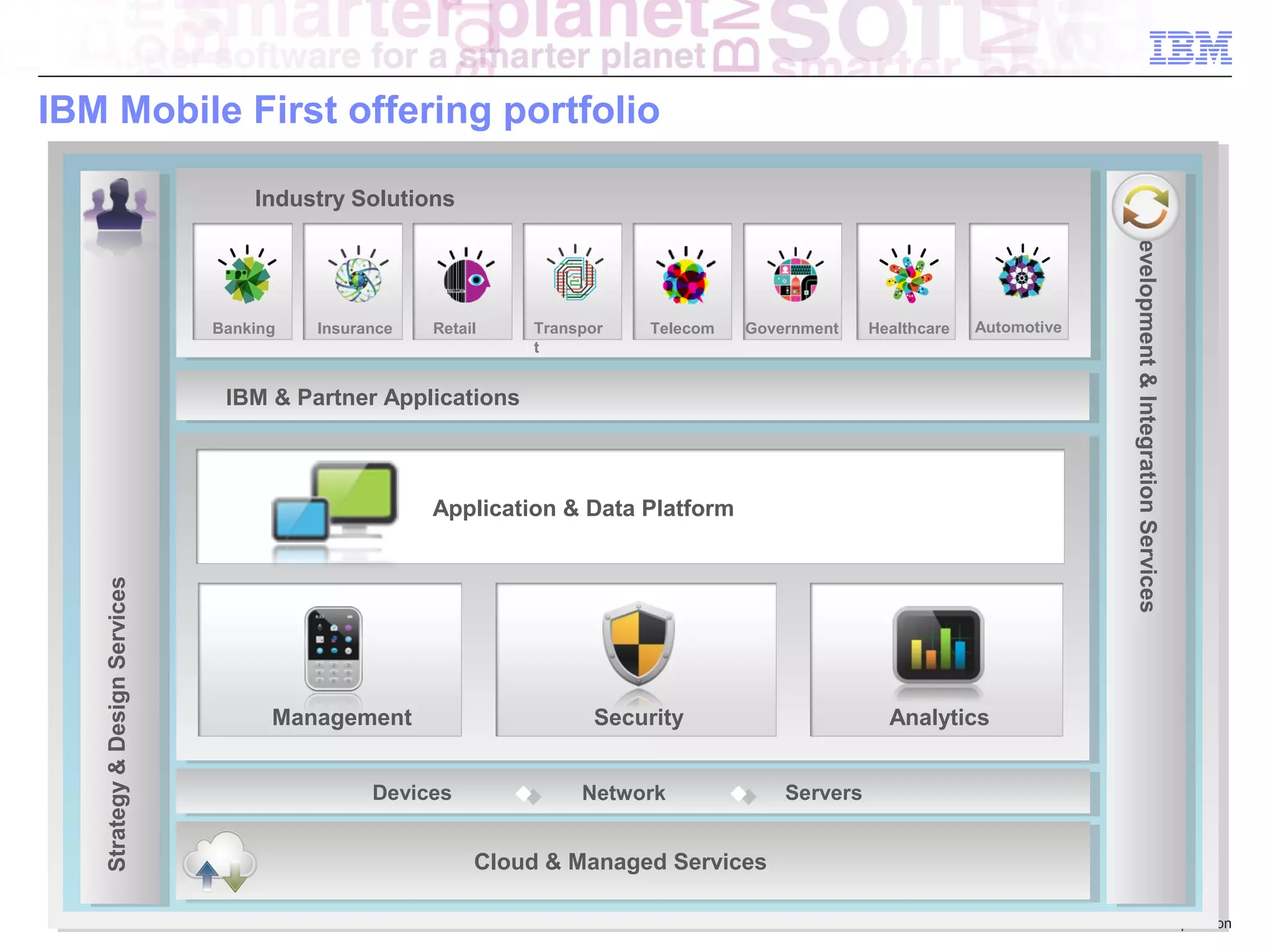1270x952 pixels.
Task: Open the Government industry icon
Action: (795, 275)
